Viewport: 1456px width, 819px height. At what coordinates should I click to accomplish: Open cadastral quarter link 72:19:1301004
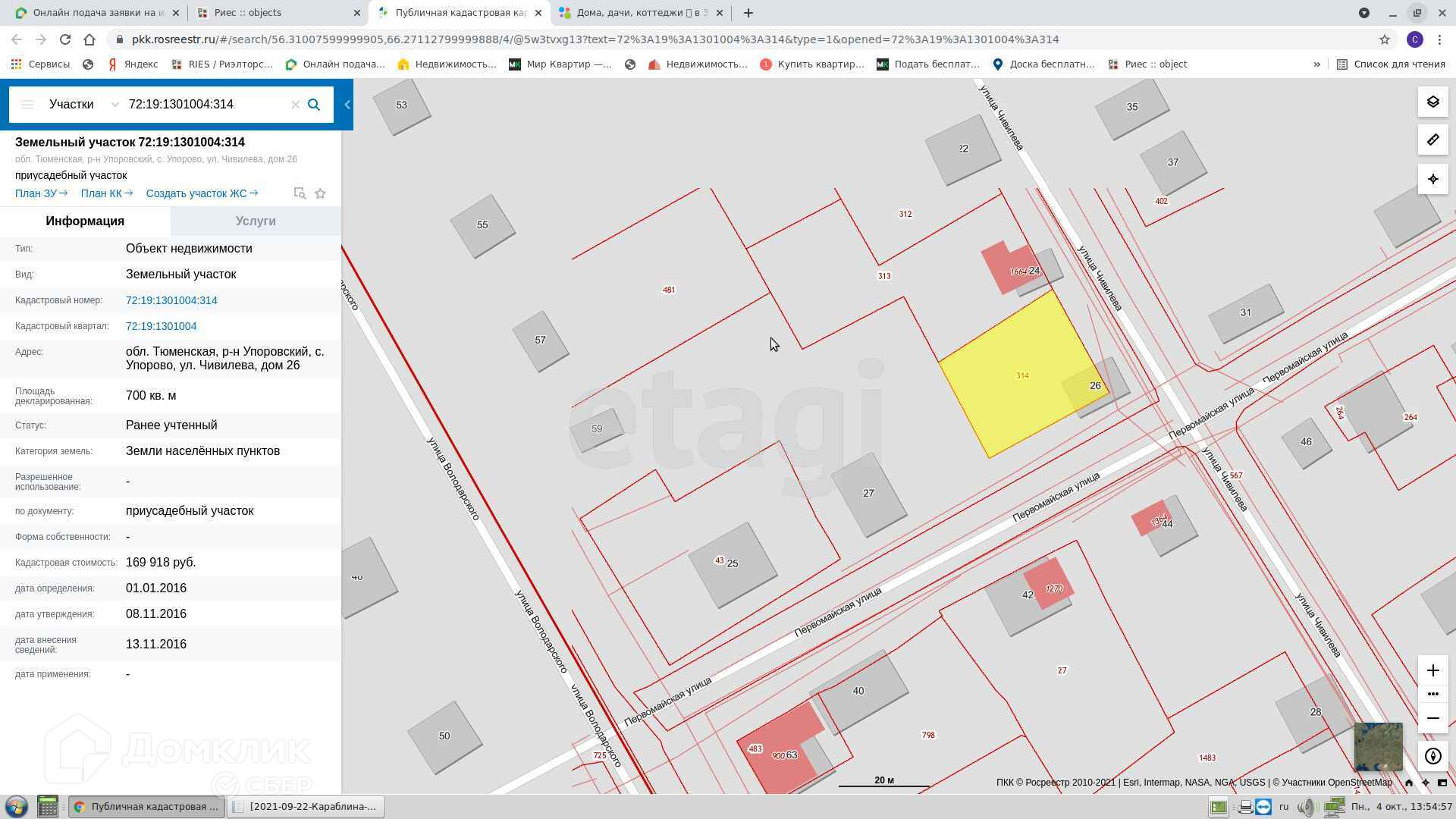(161, 326)
